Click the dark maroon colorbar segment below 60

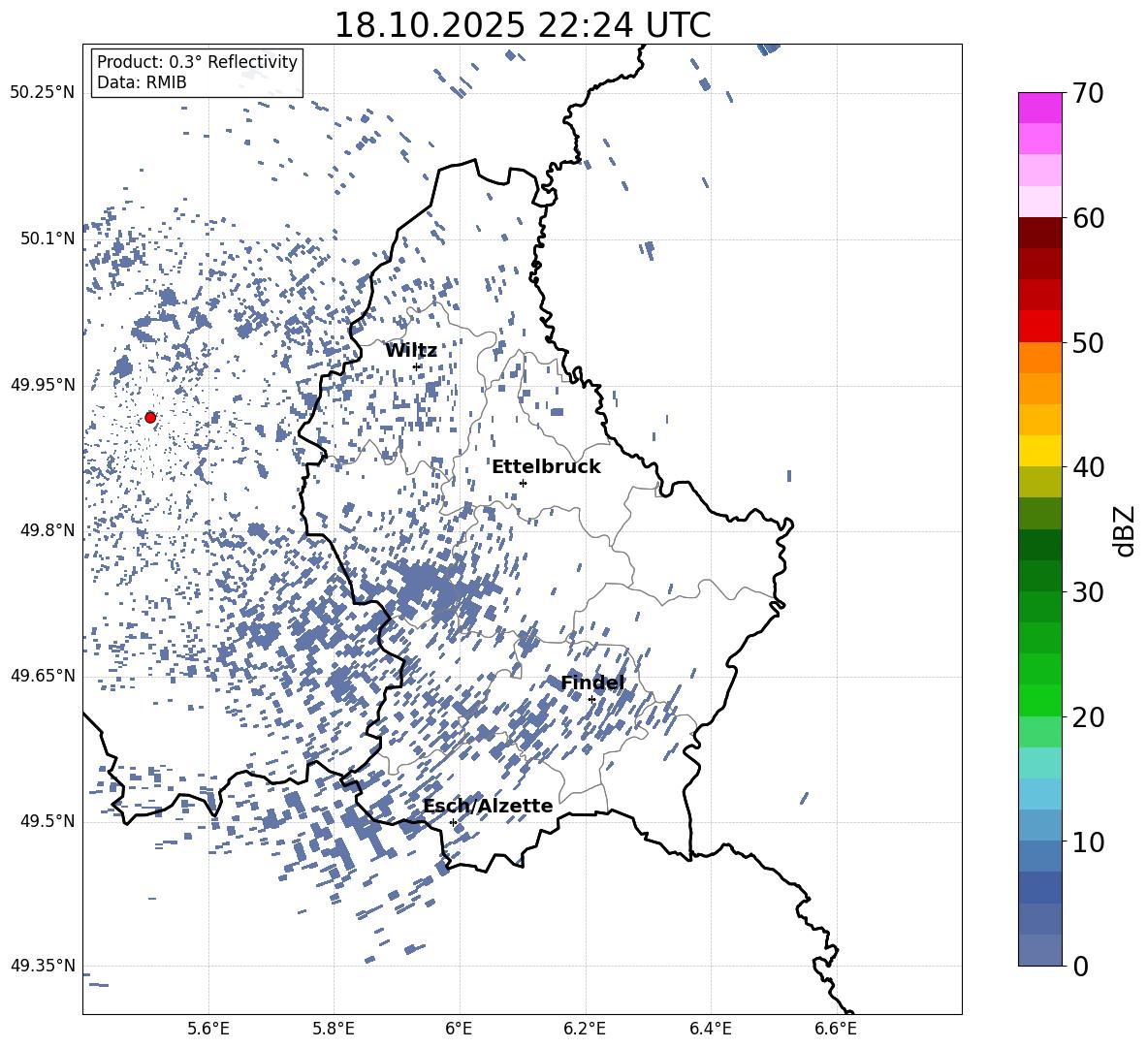tap(1040, 233)
